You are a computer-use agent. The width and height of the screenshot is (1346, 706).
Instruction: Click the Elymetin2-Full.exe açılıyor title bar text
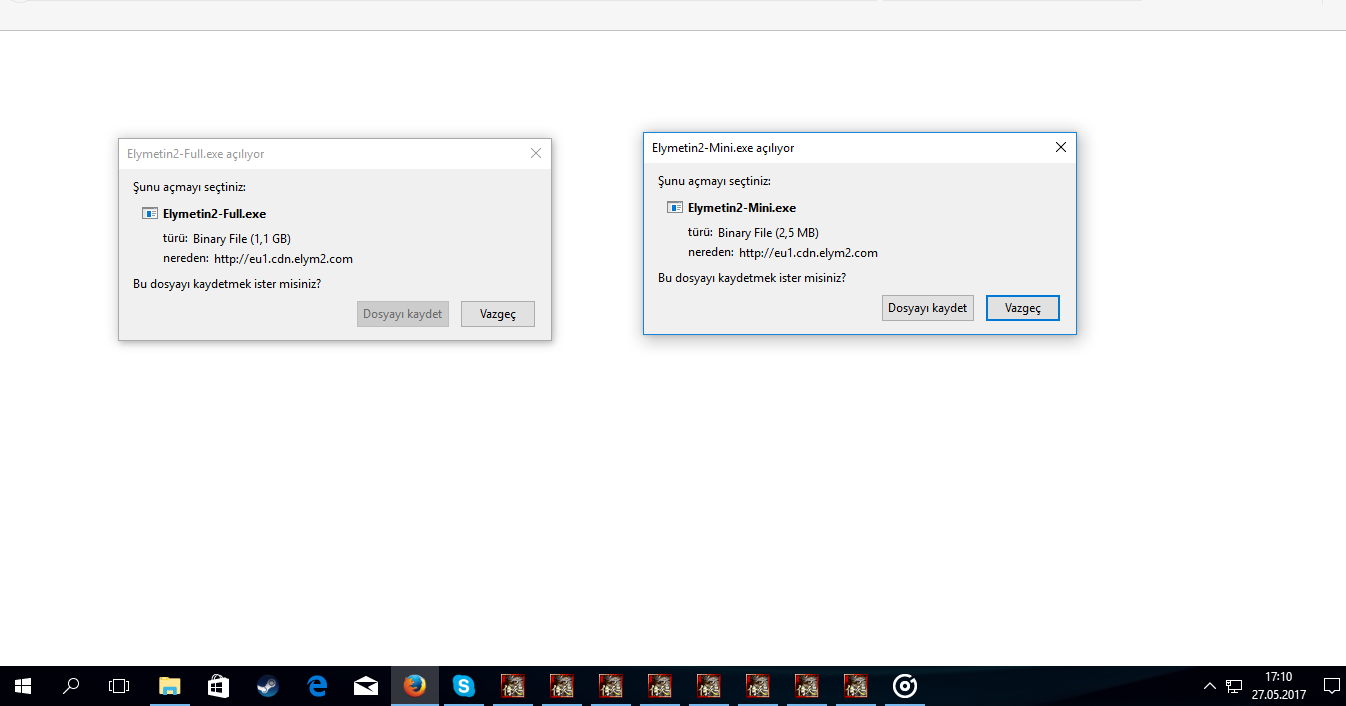point(196,153)
